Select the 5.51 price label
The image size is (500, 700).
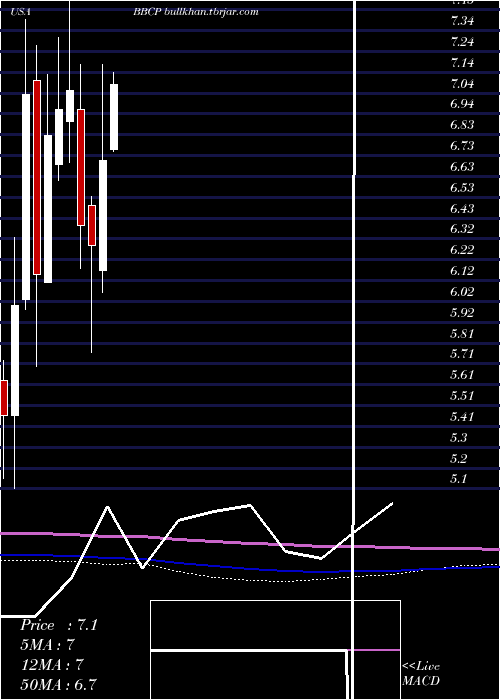click(x=462, y=396)
